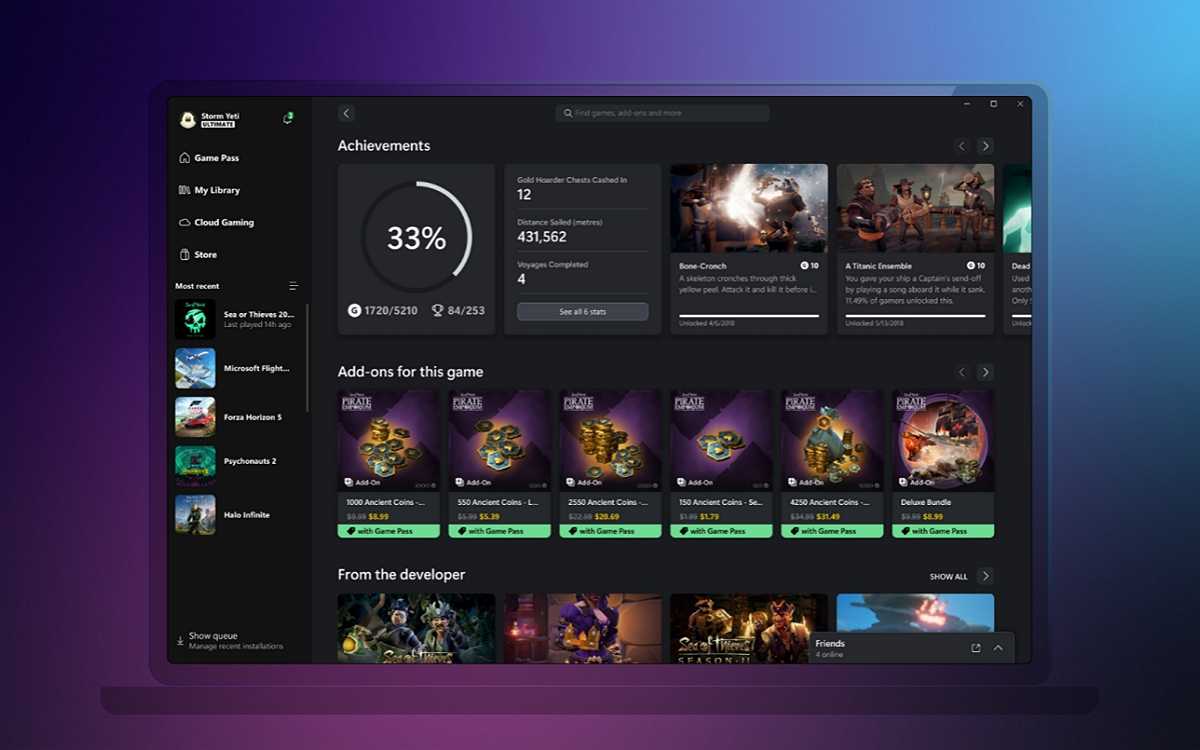Expand the Friends panel chevron
This screenshot has height=750, width=1200.
[x=998, y=648]
